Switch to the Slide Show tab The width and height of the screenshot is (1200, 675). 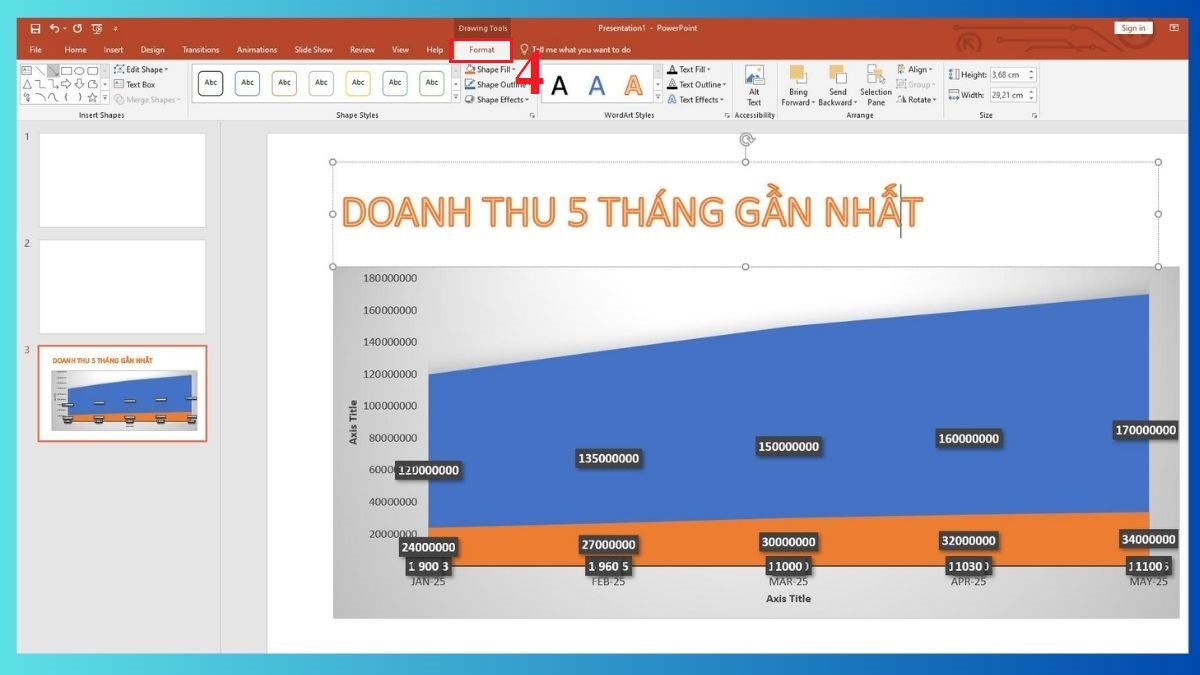(x=312, y=48)
